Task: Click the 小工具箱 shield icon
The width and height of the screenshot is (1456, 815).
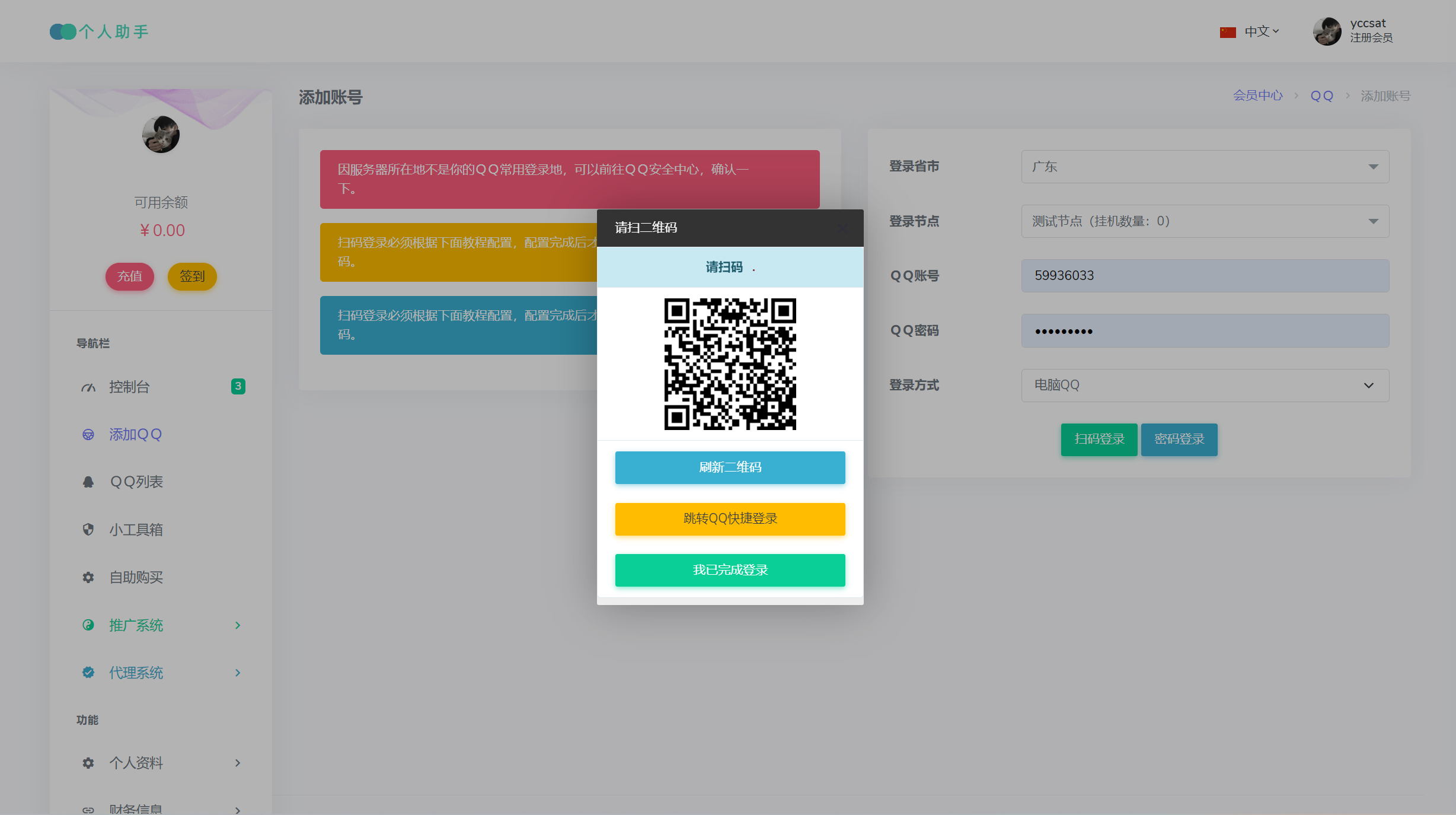Action: point(88,530)
